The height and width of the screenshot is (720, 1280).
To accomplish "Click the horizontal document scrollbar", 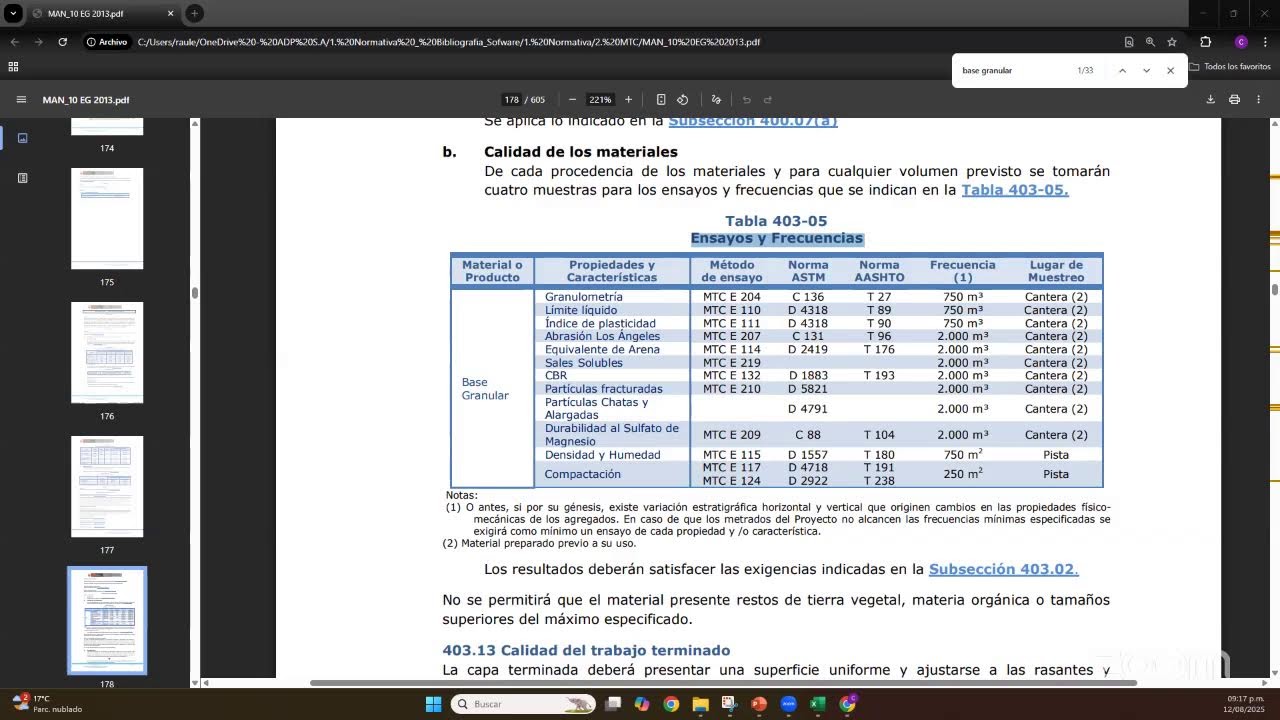I will pyautogui.click(x=723, y=683).
